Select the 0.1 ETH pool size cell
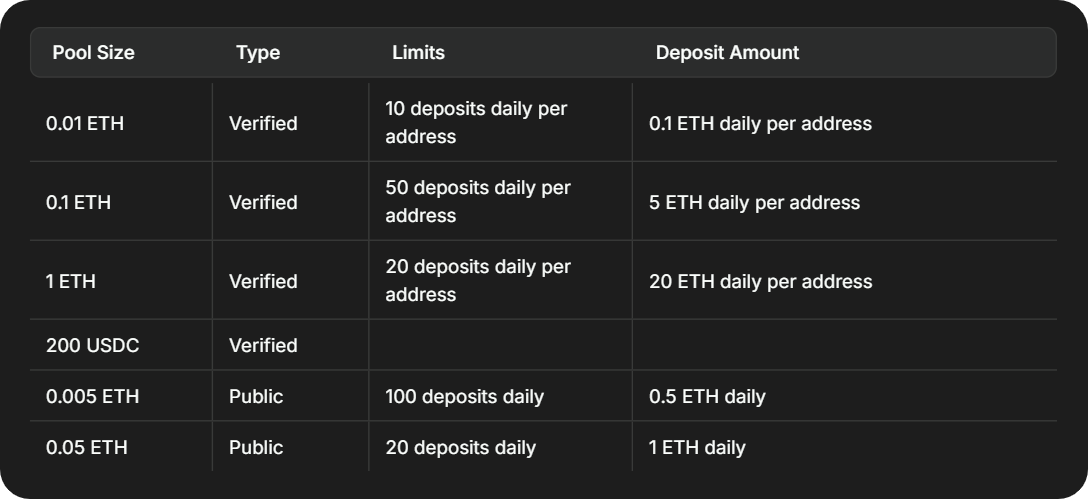Image resolution: width=1088 pixels, height=499 pixels. pos(78,202)
